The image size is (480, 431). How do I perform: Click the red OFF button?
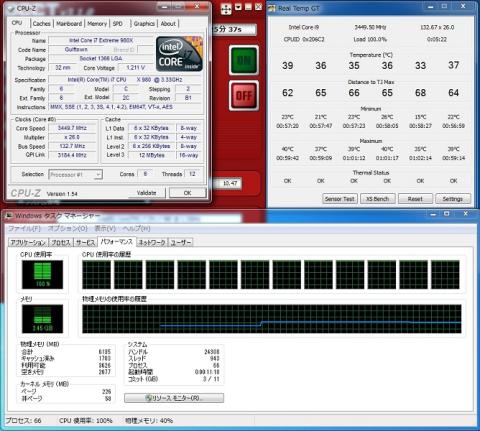(244, 96)
